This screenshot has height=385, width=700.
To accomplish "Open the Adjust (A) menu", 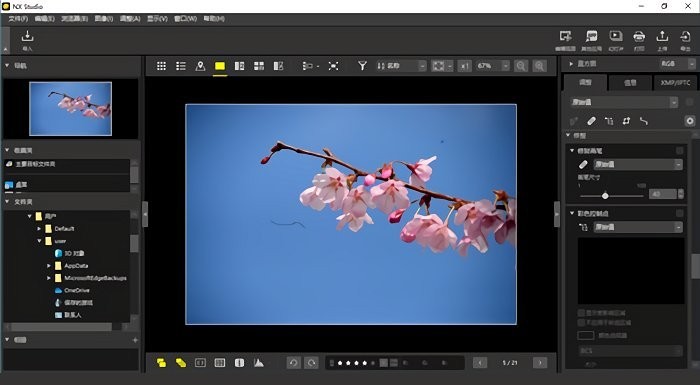I will click(x=130, y=19).
